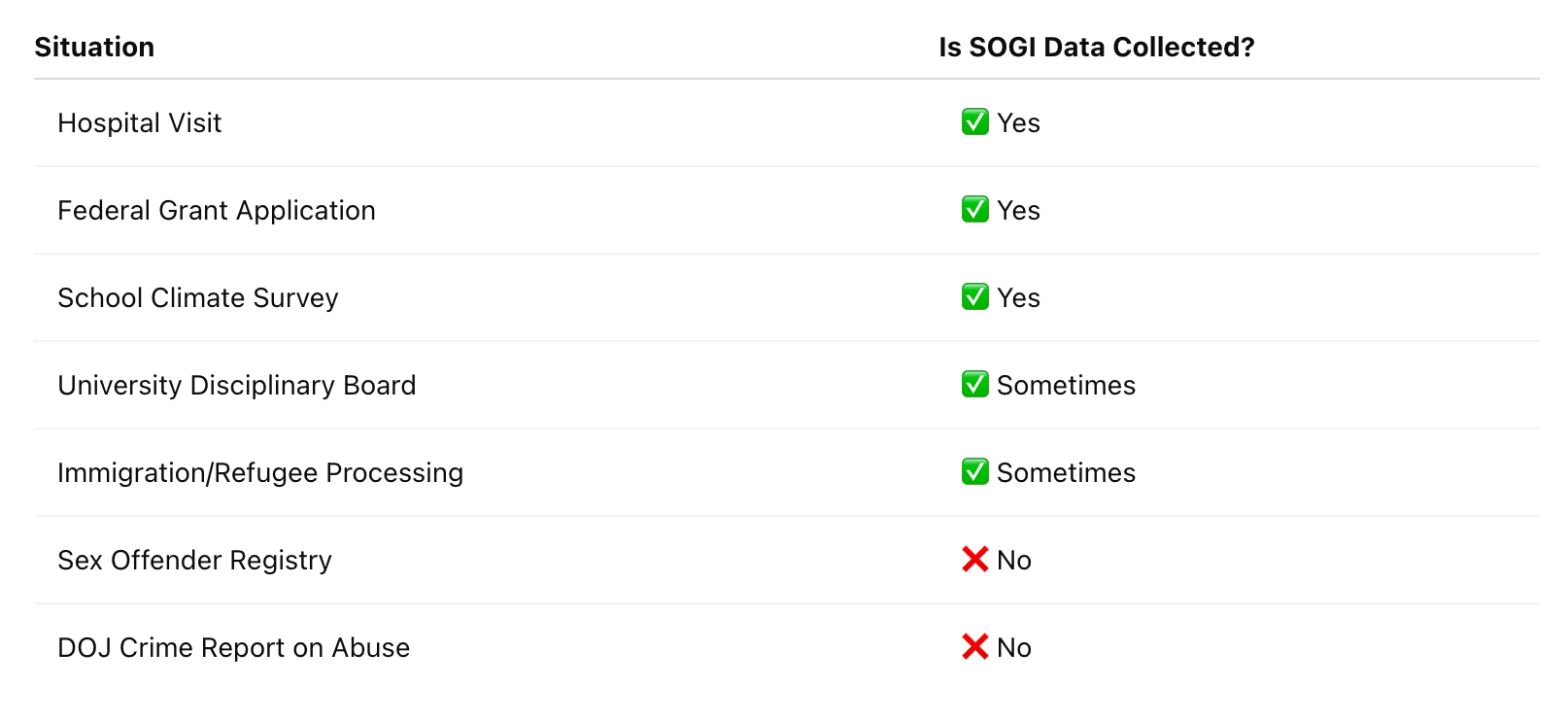Click Sometimes in Immigration/Refugee Processing row

[1066, 473]
